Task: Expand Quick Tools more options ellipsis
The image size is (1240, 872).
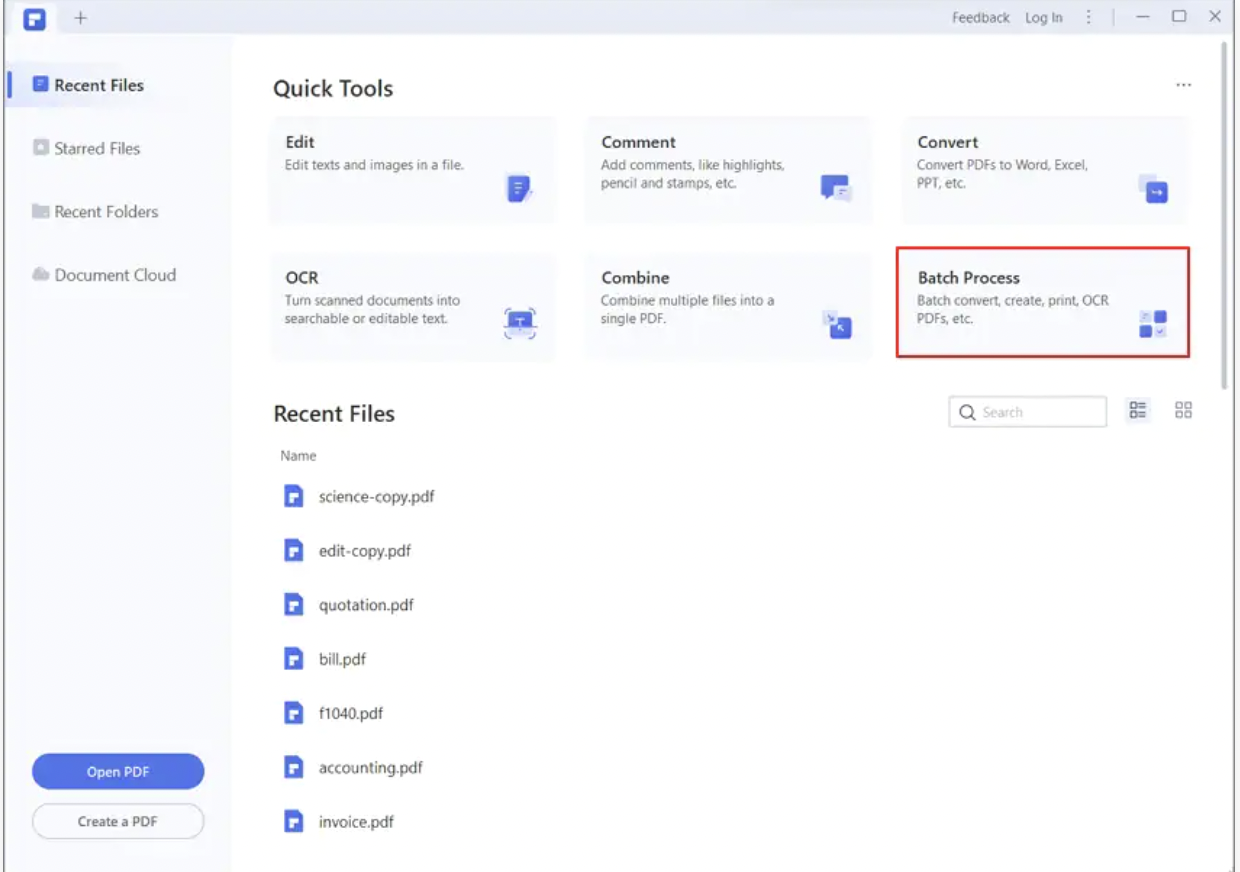Action: (x=1184, y=86)
